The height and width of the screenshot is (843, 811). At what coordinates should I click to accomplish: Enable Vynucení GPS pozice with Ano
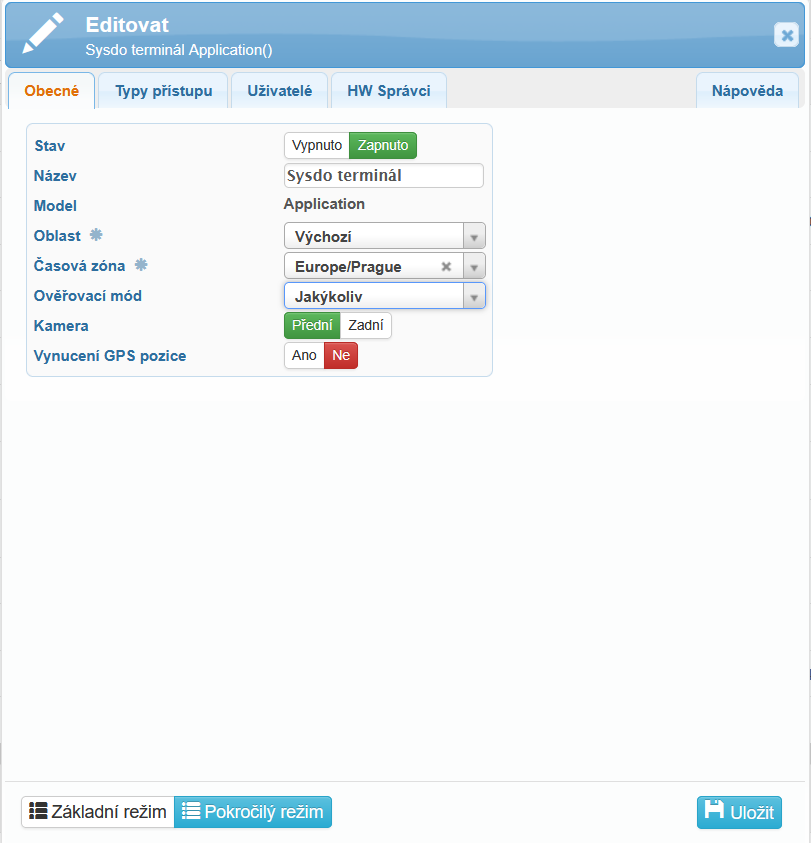pyautogui.click(x=304, y=355)
